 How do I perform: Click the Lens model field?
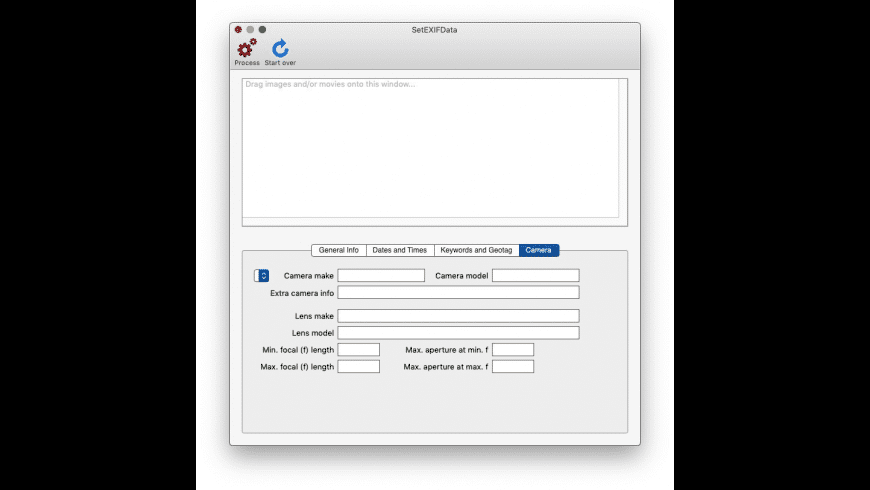click(x=458, y=332)
